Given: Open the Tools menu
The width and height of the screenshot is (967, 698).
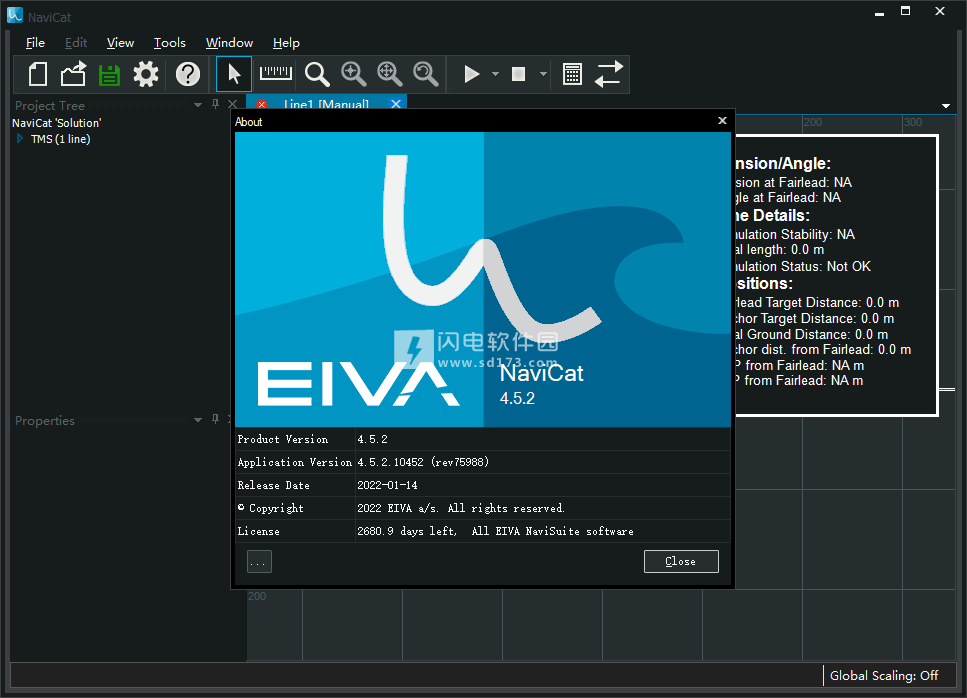Looking at the screenshot, I should (170, 42).
